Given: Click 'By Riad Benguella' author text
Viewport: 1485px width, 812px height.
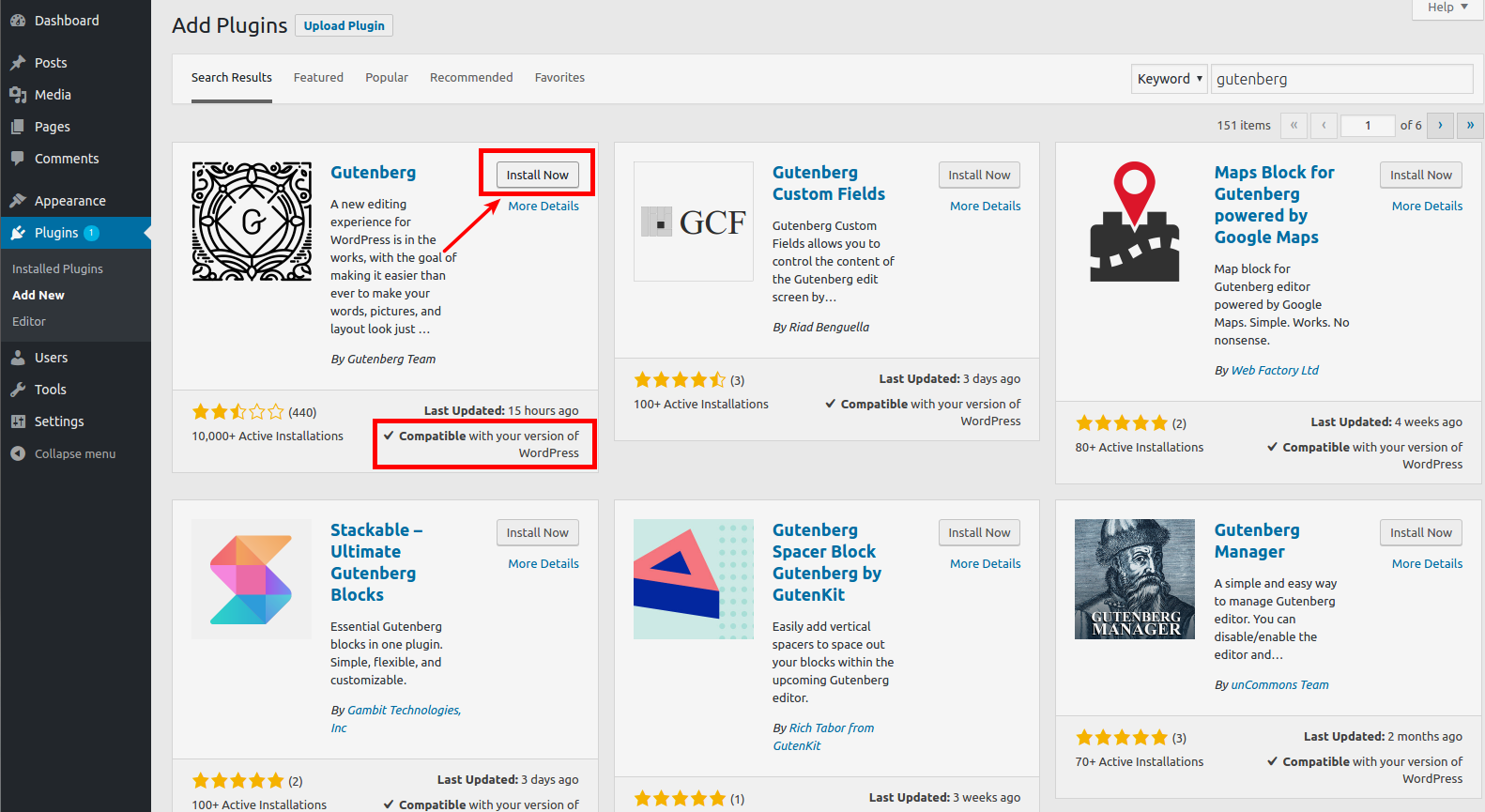Looking at the screenshot, I should [820, 327].
